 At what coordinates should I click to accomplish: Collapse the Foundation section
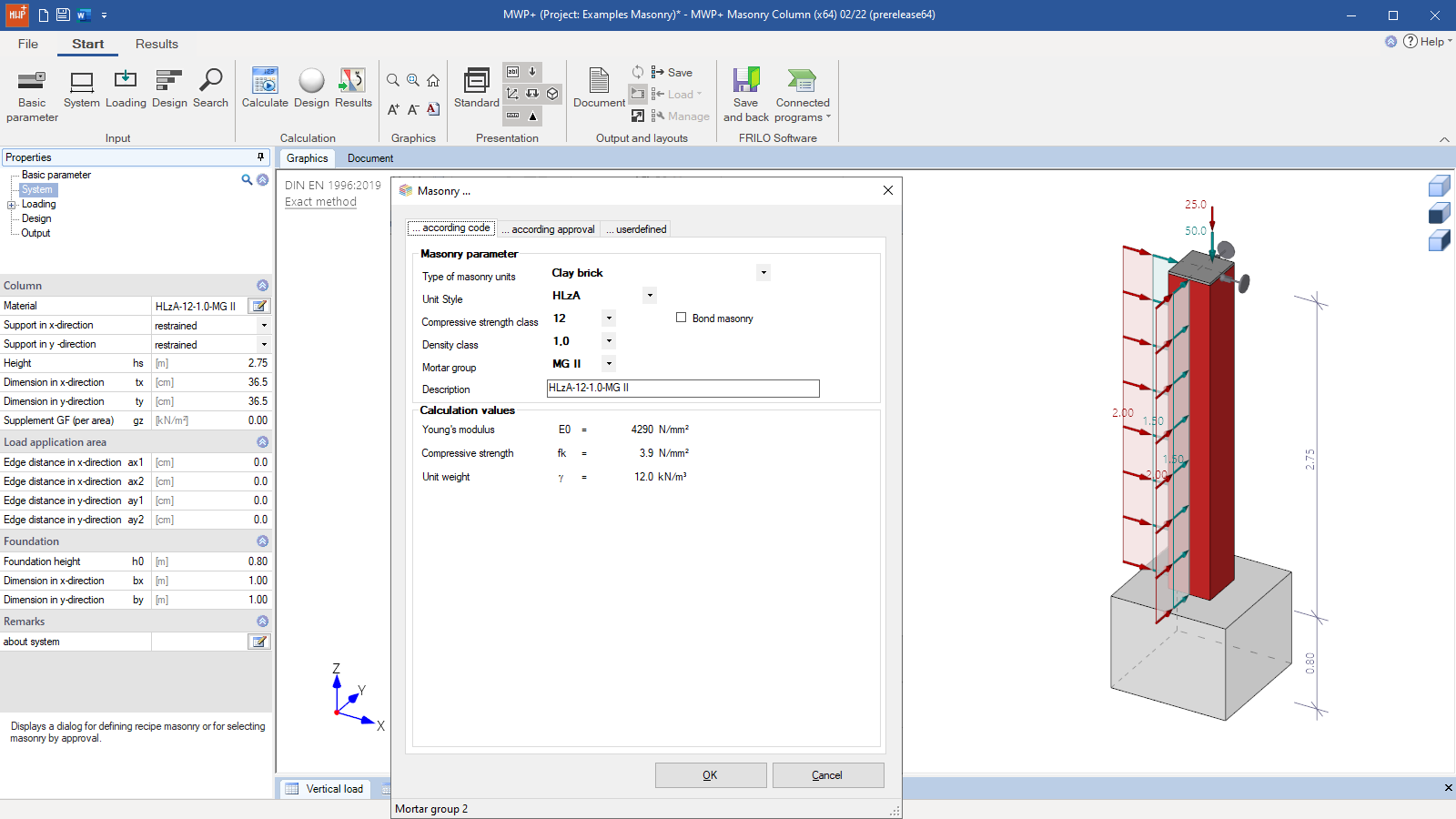262,541
